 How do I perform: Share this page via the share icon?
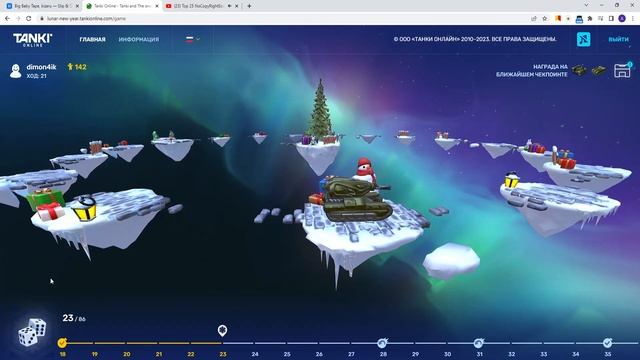pos(534,19)
